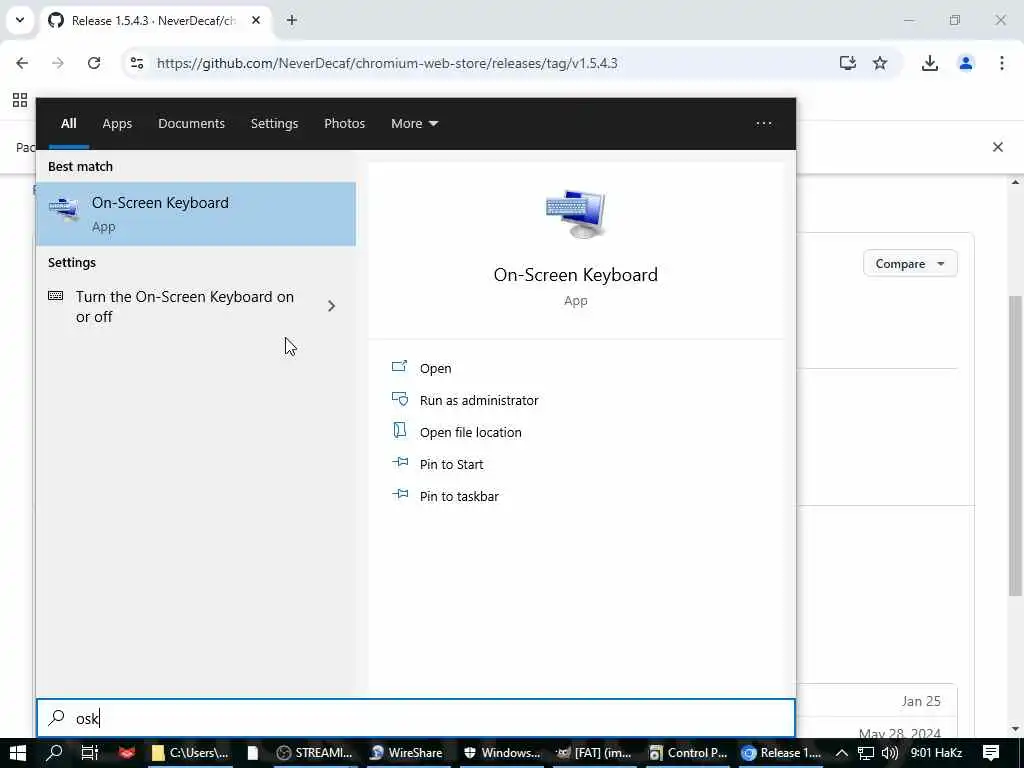The width and height of the screenshot is (1024, 768).
Task: Click the browser back arrow
Action: (22, 63)
